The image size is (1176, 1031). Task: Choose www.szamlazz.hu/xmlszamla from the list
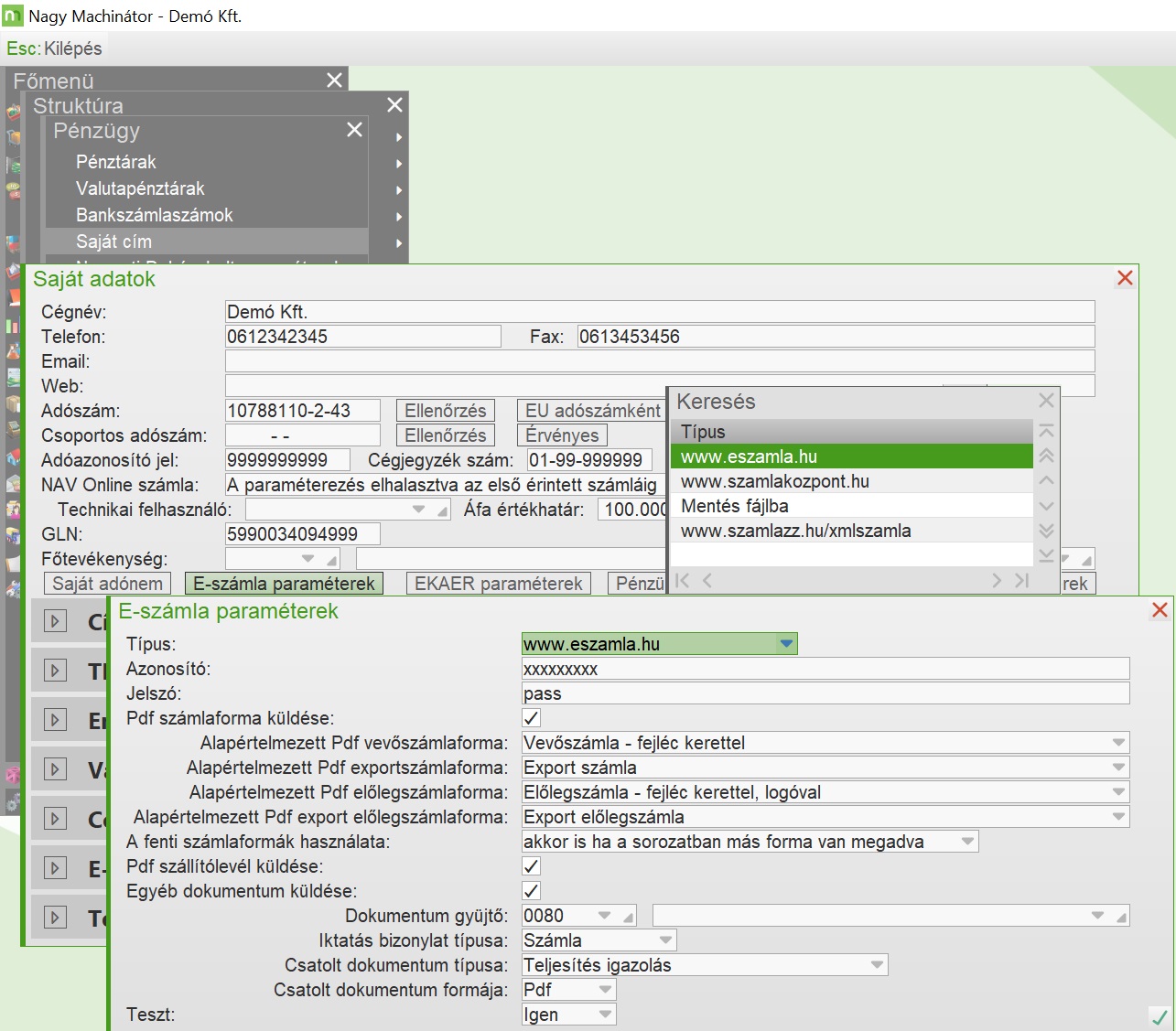tap(795, 531)
